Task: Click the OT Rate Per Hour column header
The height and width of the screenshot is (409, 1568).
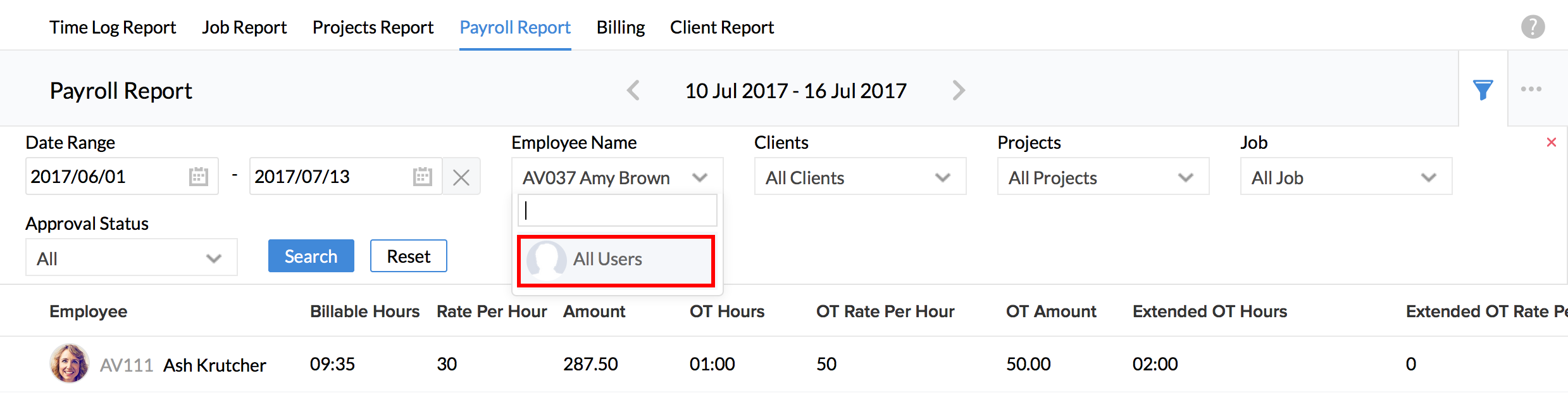Action: (885, 311)
